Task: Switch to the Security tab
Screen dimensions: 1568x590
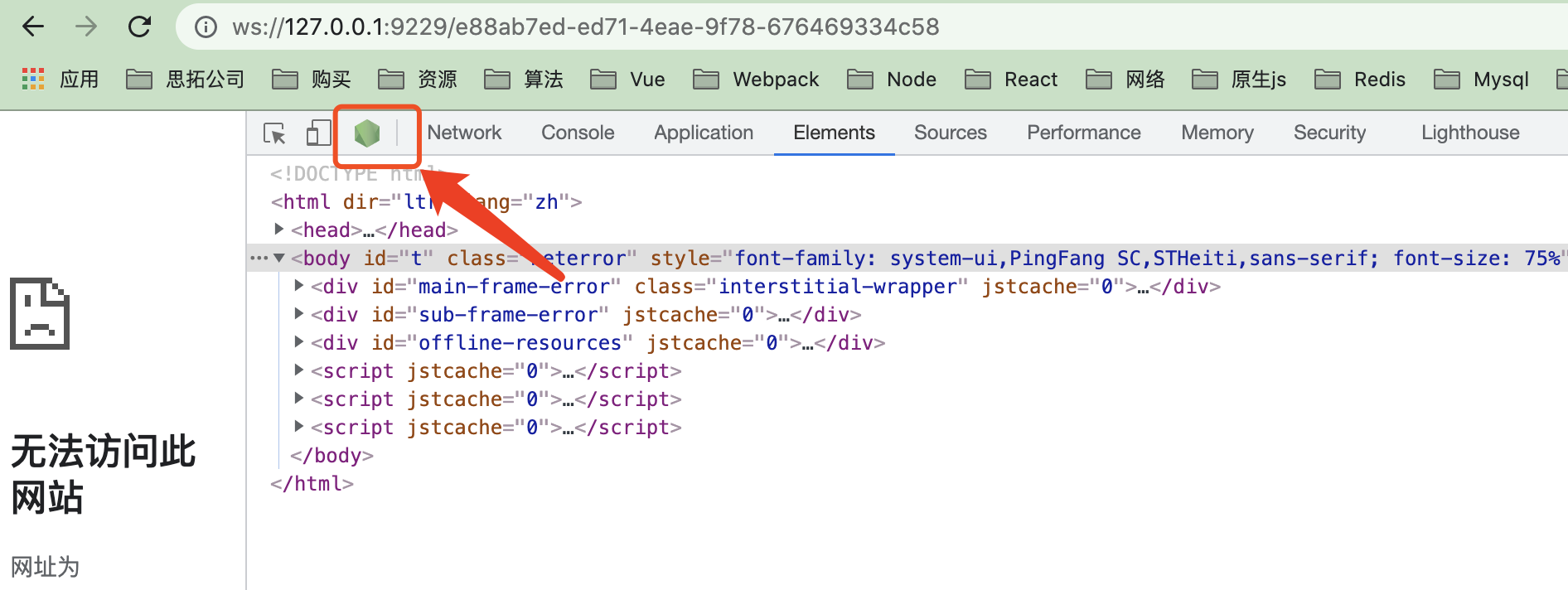Action: 1329,133
